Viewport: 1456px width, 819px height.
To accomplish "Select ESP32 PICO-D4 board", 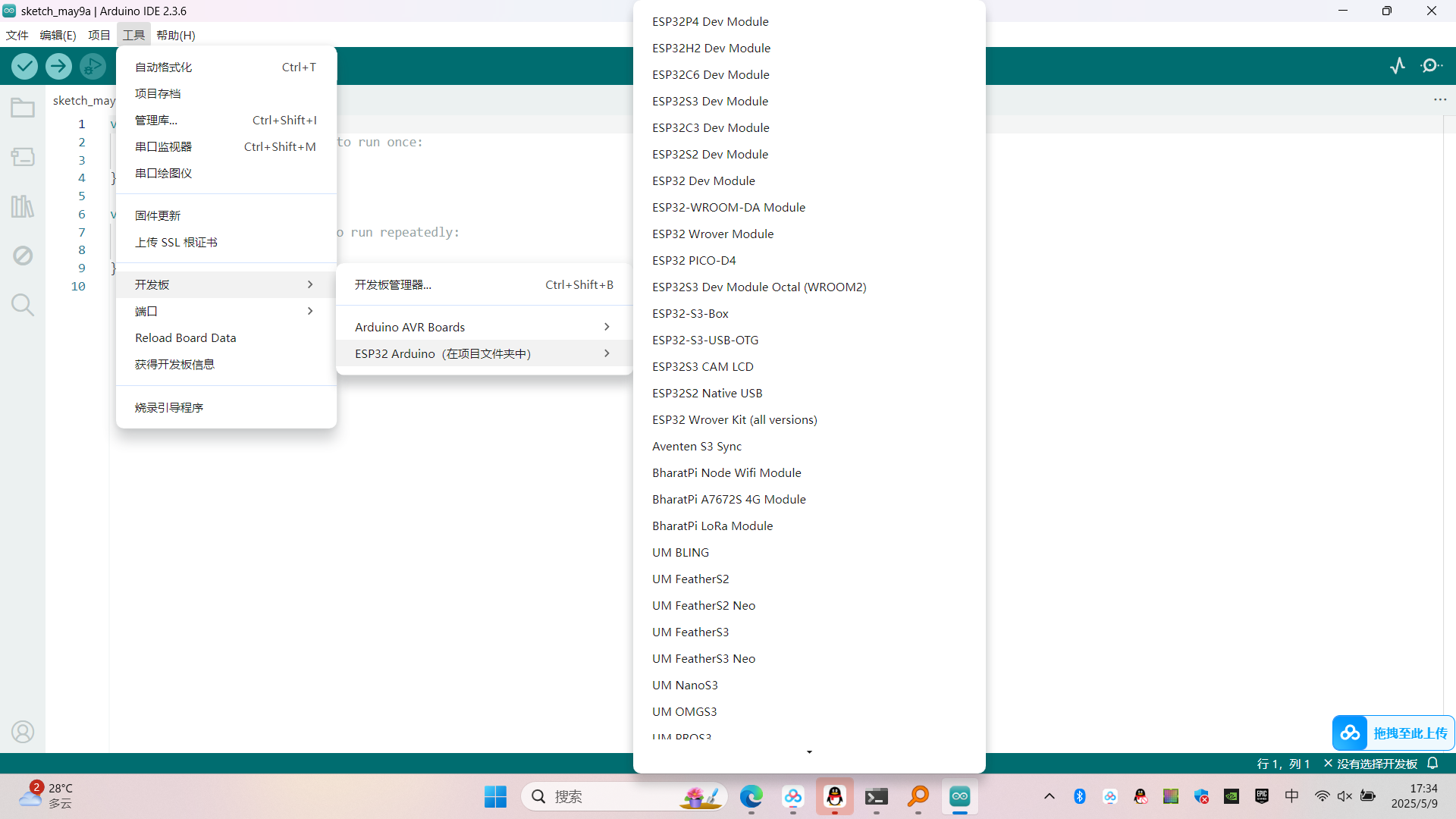I will 809,260.
